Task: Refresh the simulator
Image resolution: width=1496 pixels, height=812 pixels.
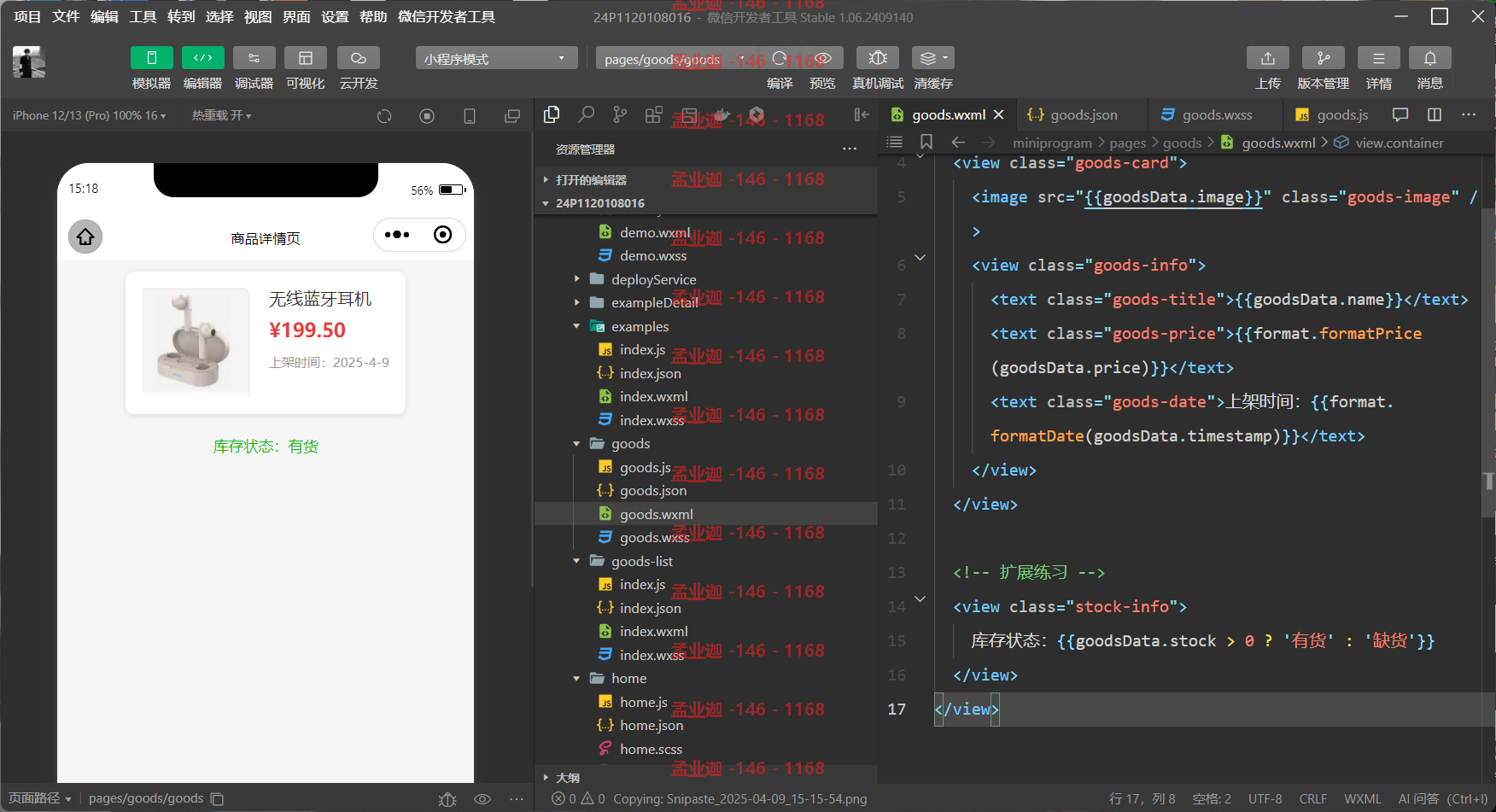Action: (384, 116)
